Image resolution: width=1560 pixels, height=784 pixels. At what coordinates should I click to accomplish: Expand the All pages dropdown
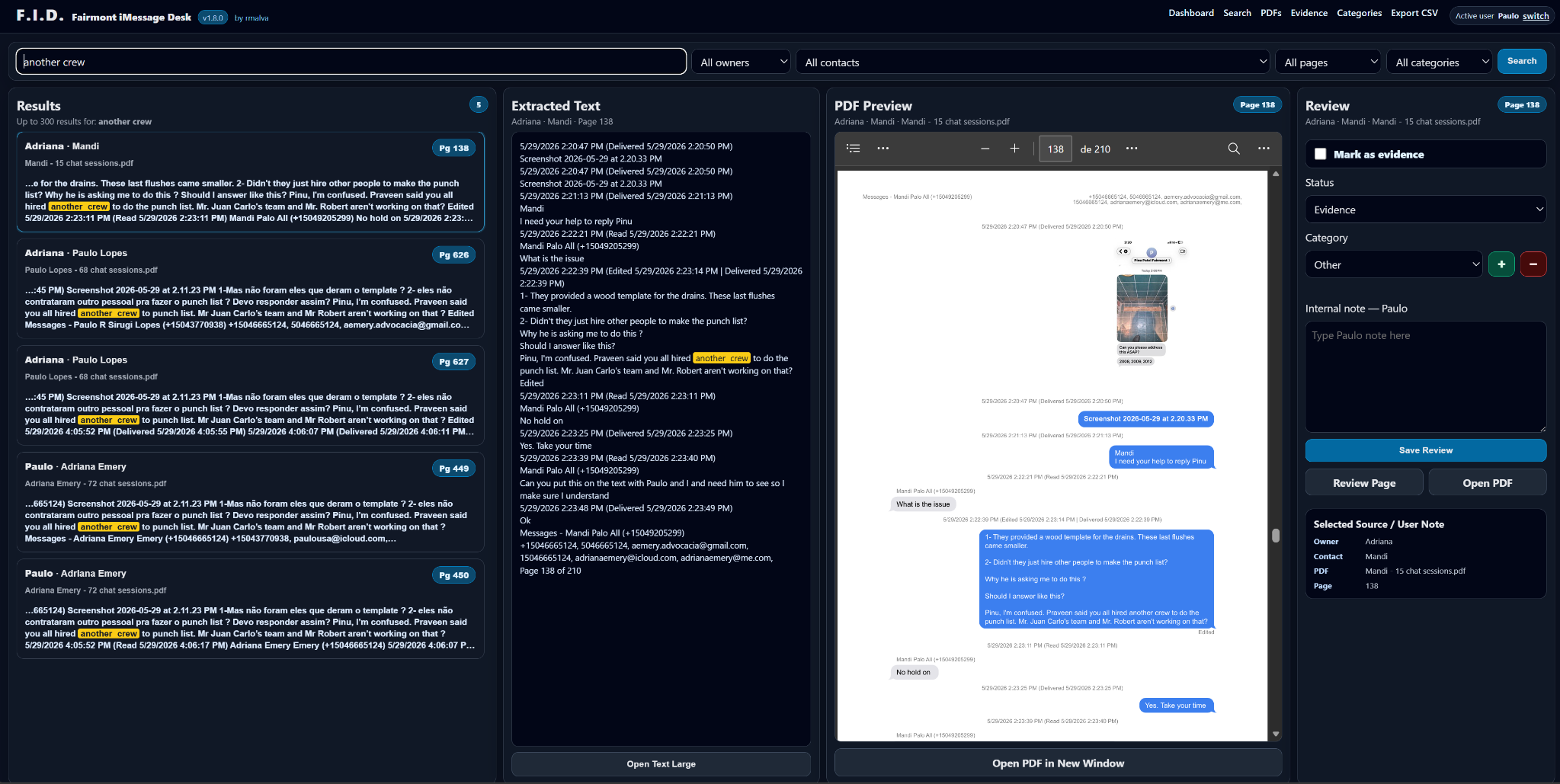point(1329,62)
